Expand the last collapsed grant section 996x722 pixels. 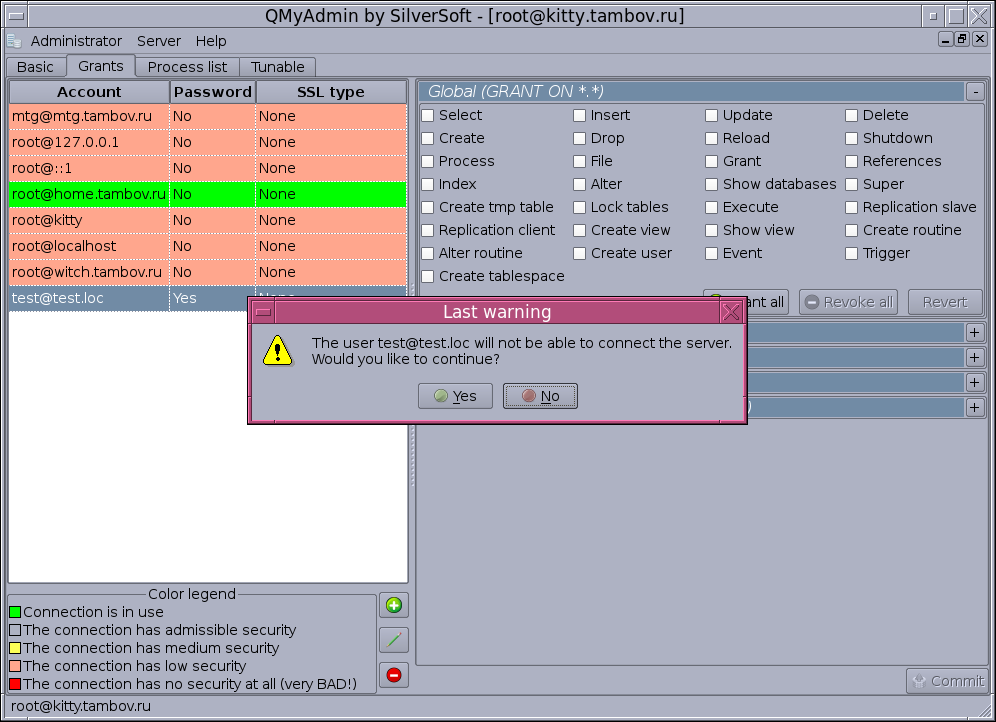pos(974,407)
